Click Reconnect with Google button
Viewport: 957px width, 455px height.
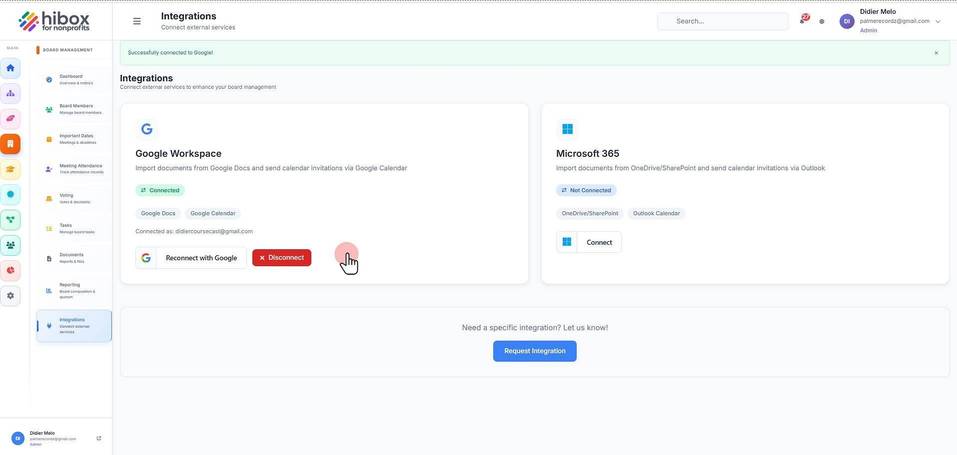tap(191, 258)
